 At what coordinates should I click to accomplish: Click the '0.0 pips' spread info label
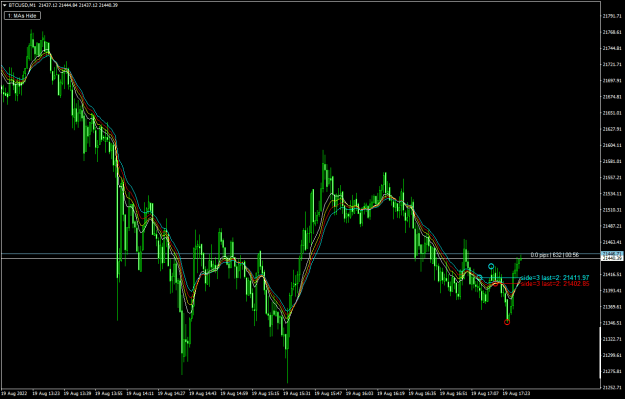(x=555, y=255)
